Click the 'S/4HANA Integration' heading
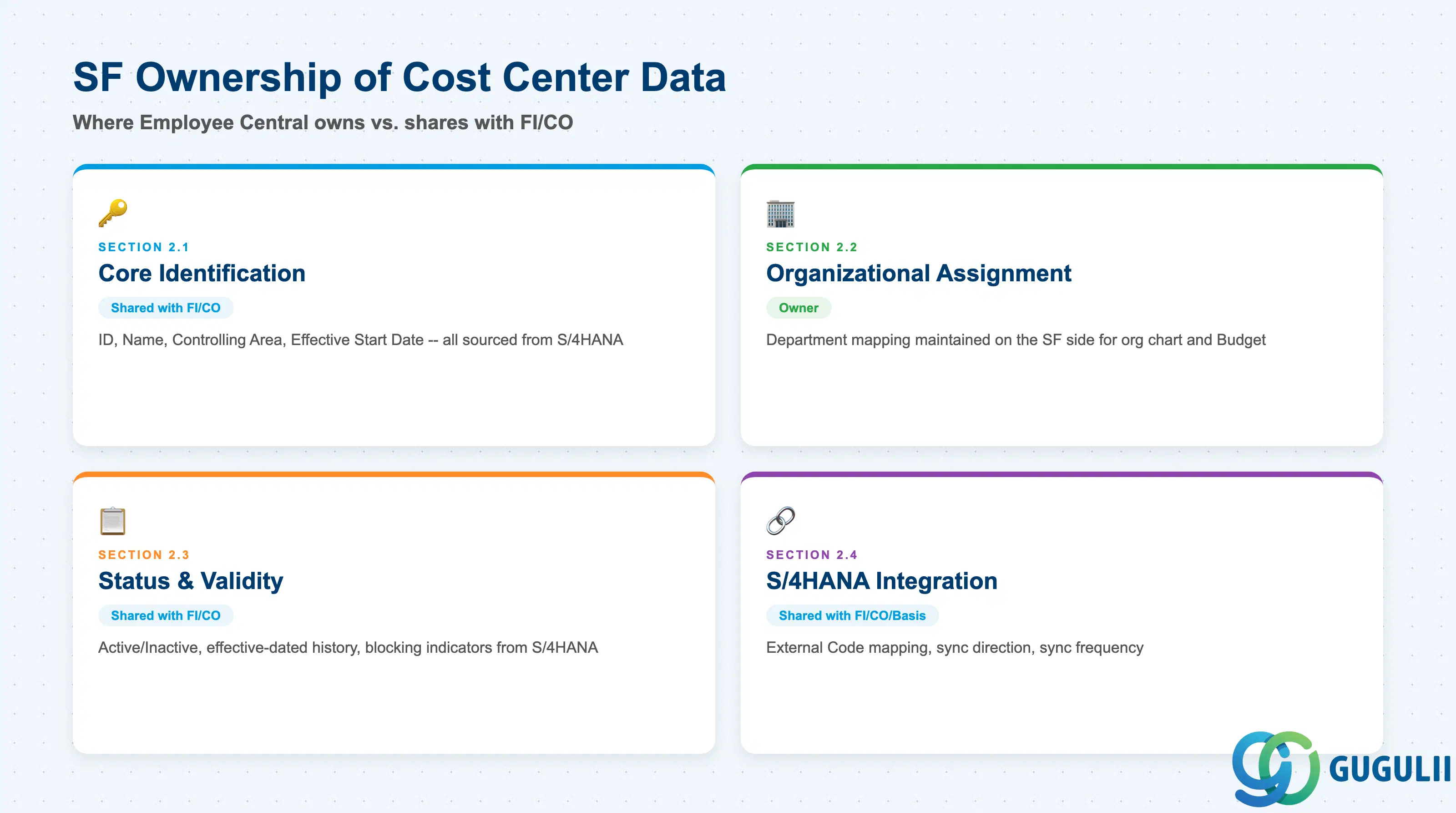Screen dimensions: 1456x813 coord(882,581)
